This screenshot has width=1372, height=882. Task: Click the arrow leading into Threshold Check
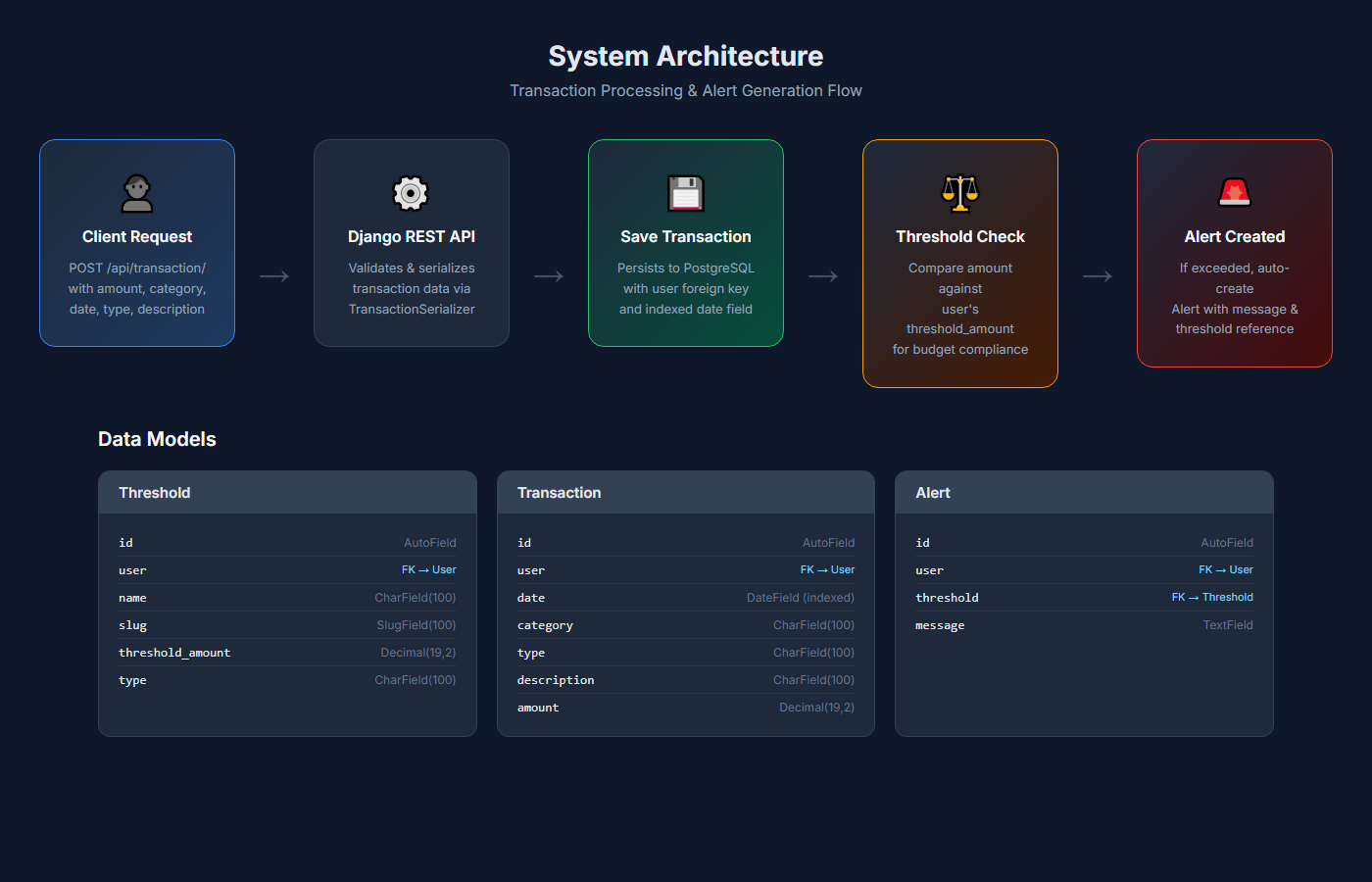(x=823, y=276)
